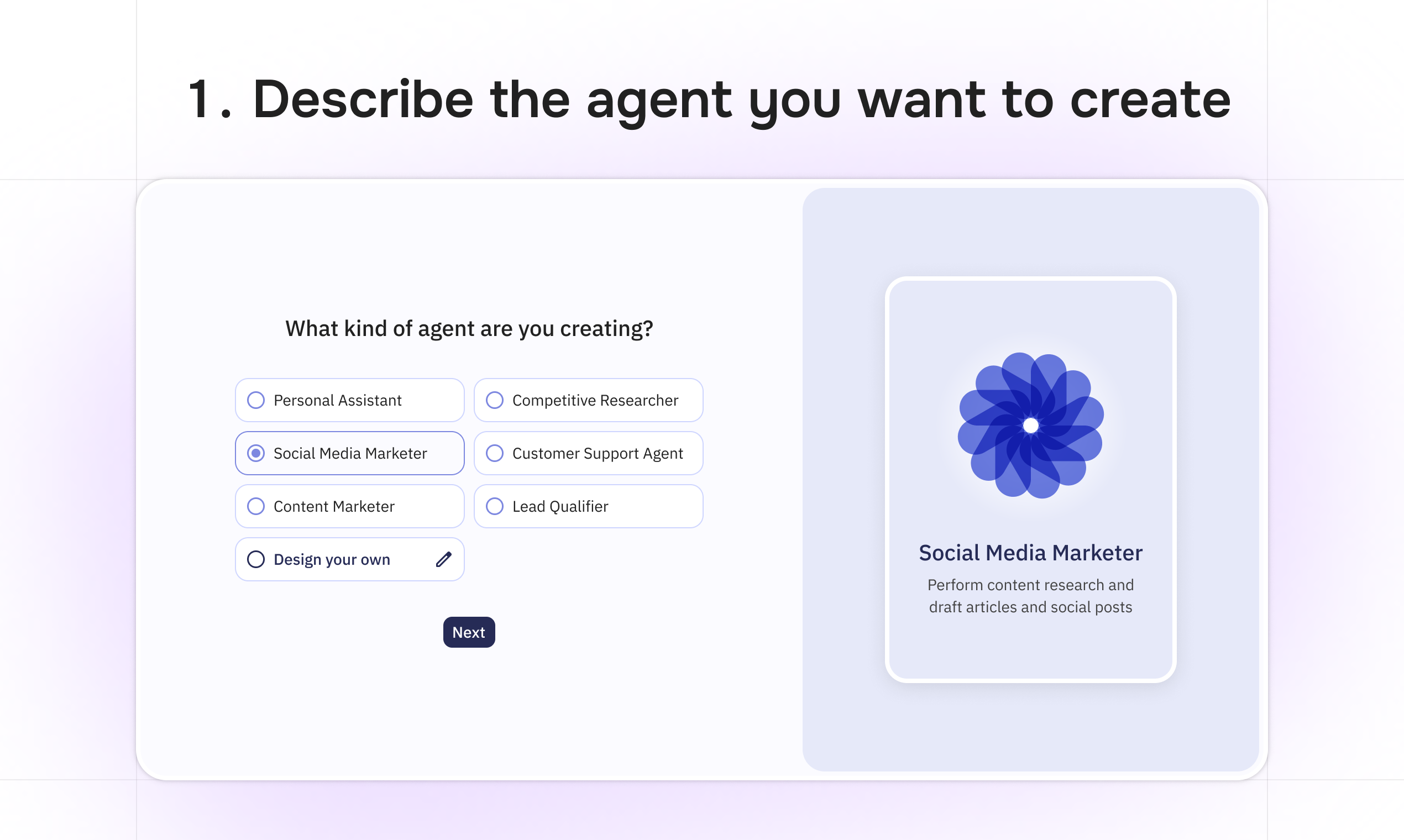The image size is (1404, 840).
Task: Click the question heading above the options
Action: 469,328
